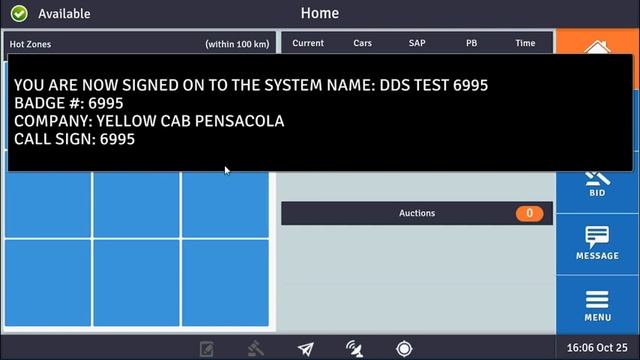Click the COMPANY: YELLOW CAB PENSACOLA line
The image size is (640, 360).
pos(149,121)
